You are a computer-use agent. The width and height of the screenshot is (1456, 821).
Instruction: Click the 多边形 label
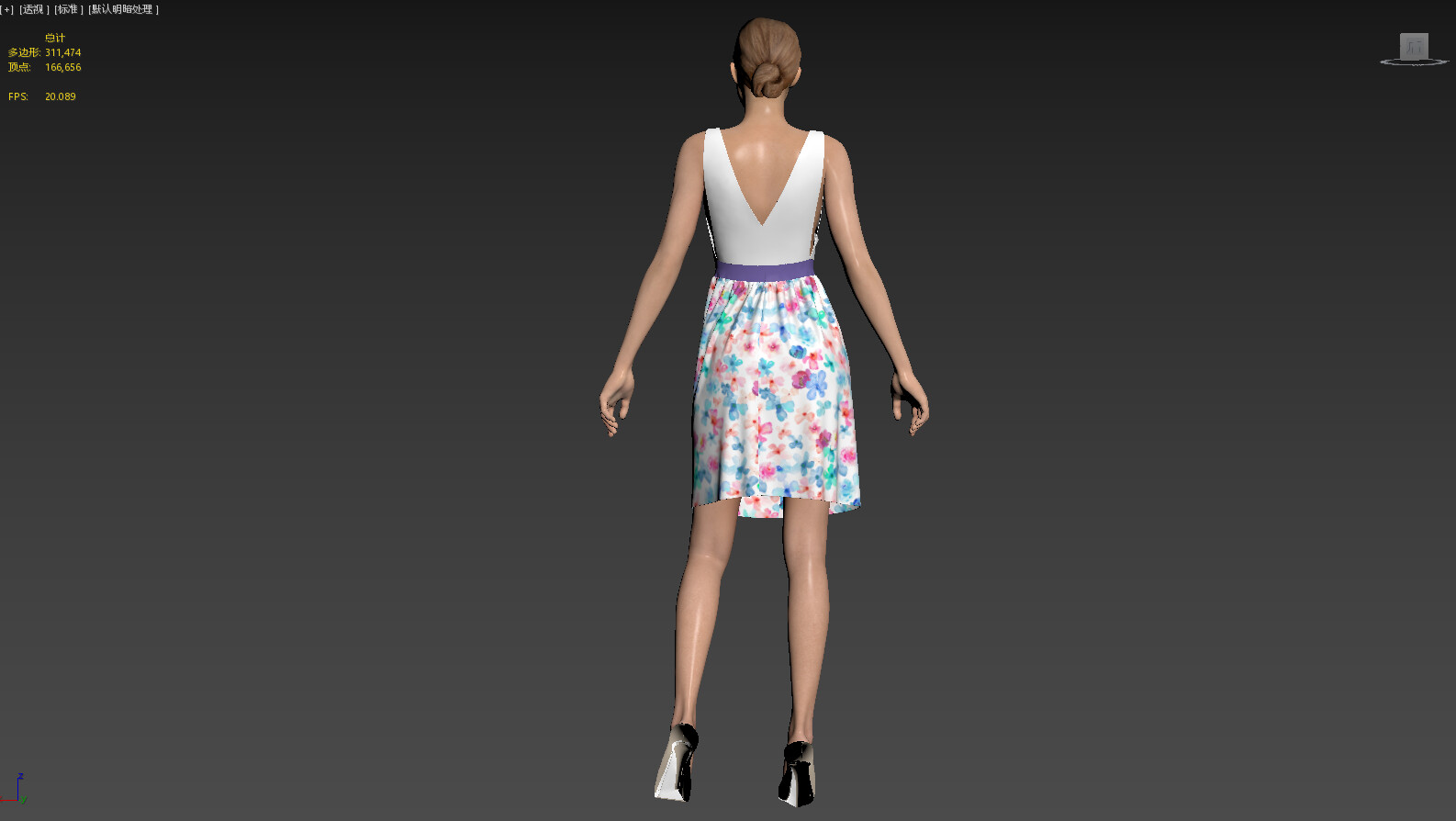pos(24,52)
